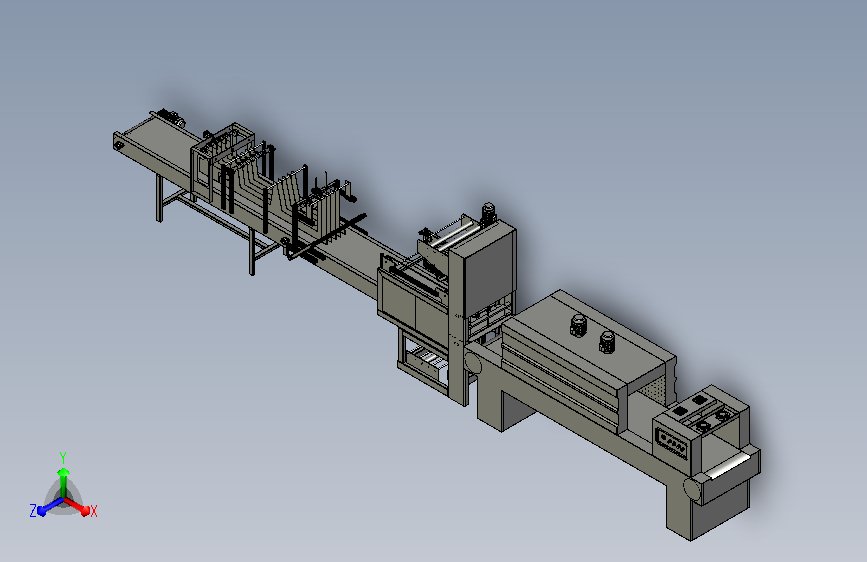Click the red X axis of the orientation triad

(77, 506)
